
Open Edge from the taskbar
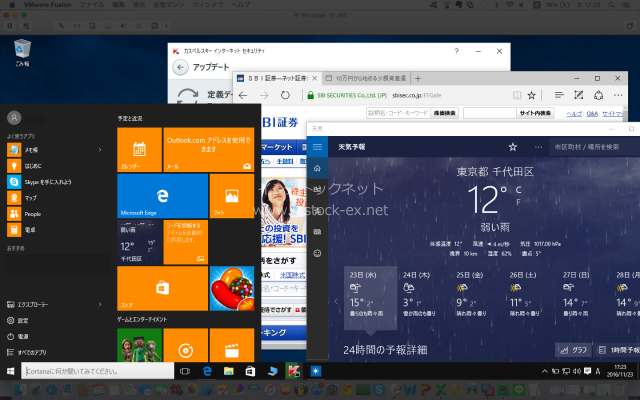point(207,371)
